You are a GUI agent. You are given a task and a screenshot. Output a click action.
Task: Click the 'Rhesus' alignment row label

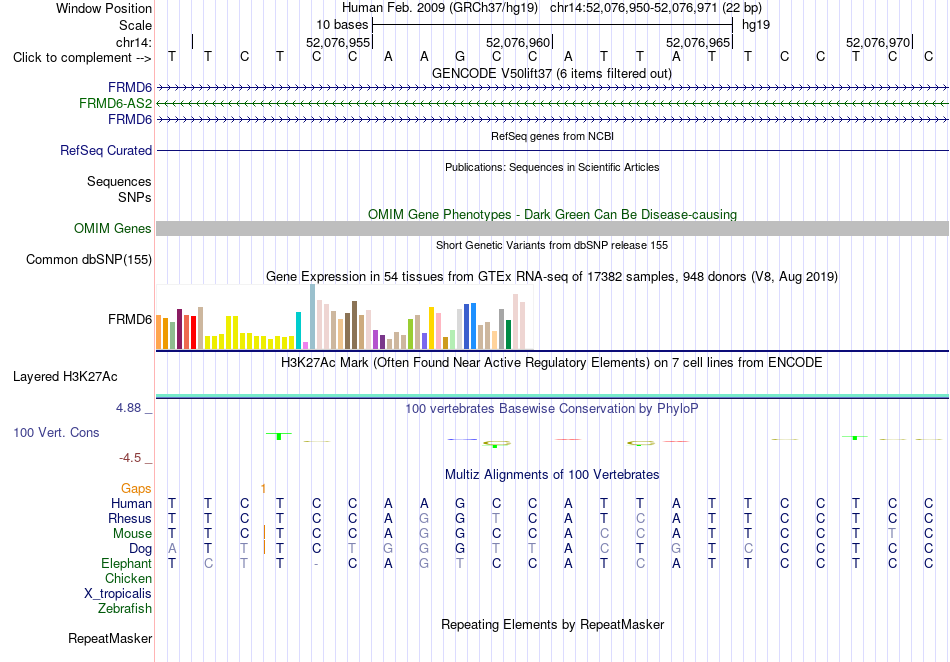tap(130, 518)
